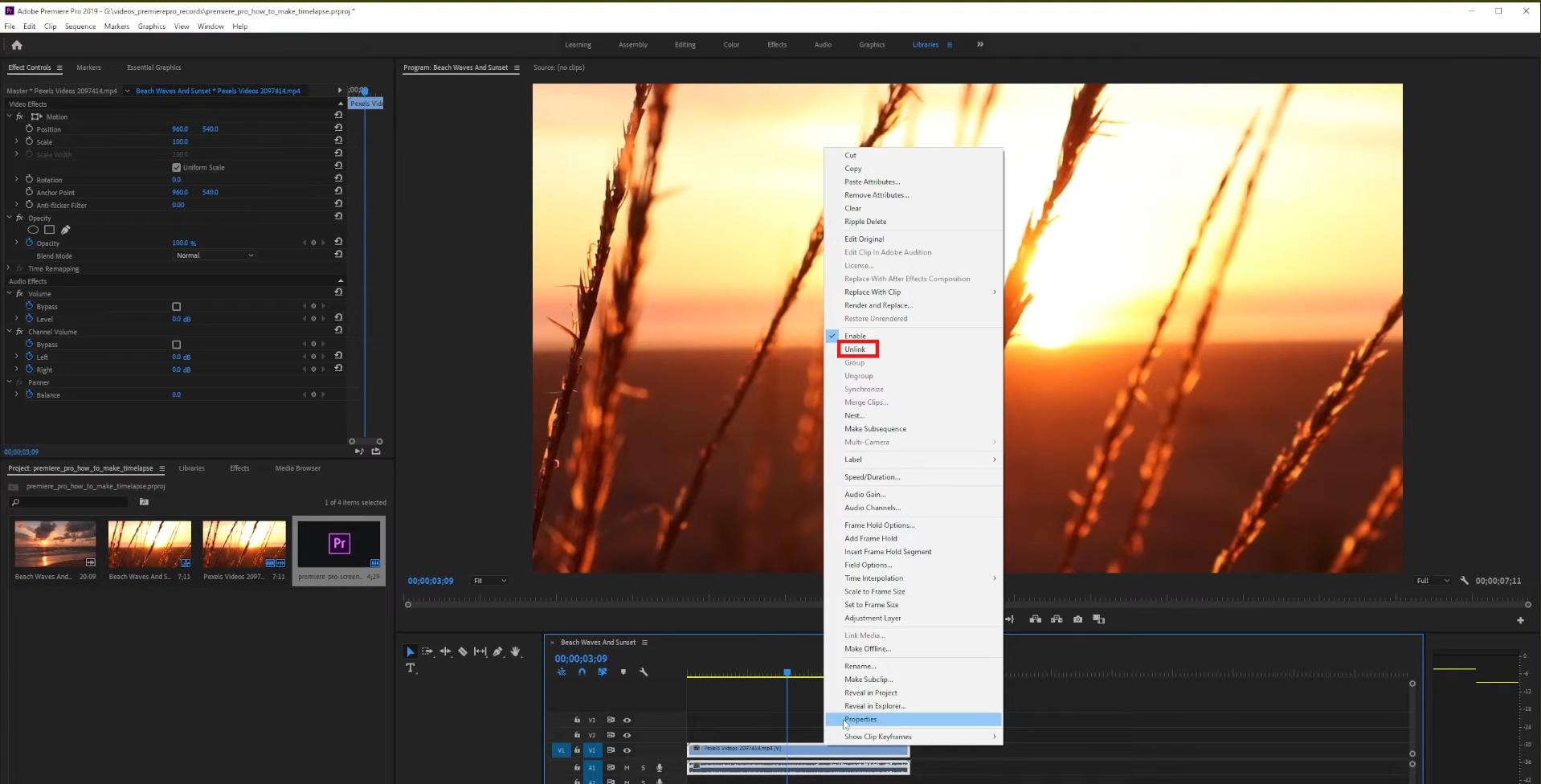Toggle Linked Selection in timeline
Image resolution: width=1541 pixels, height=784 pixels.
603,672
